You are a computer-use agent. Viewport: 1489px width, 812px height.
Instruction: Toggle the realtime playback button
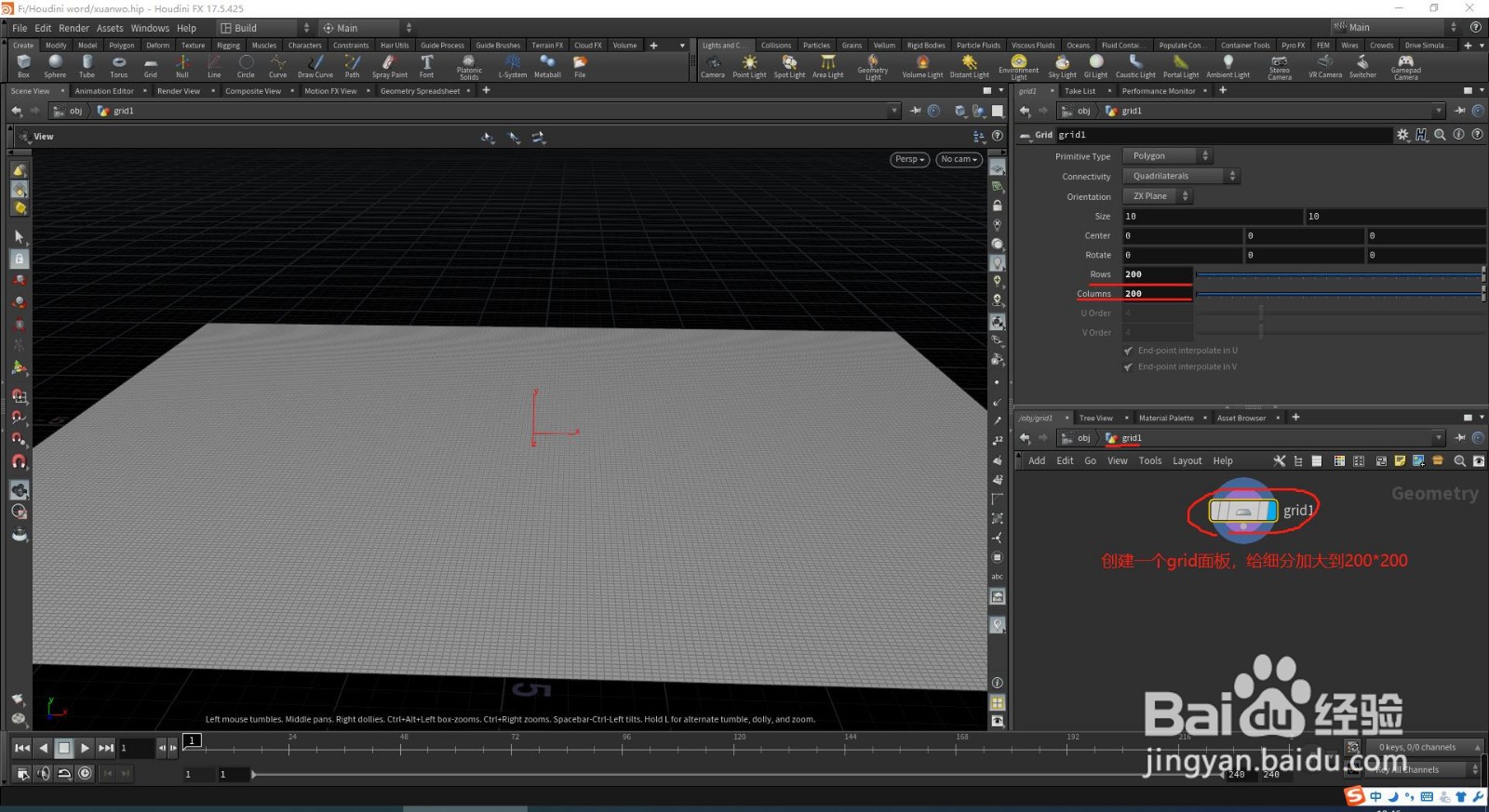85,773
